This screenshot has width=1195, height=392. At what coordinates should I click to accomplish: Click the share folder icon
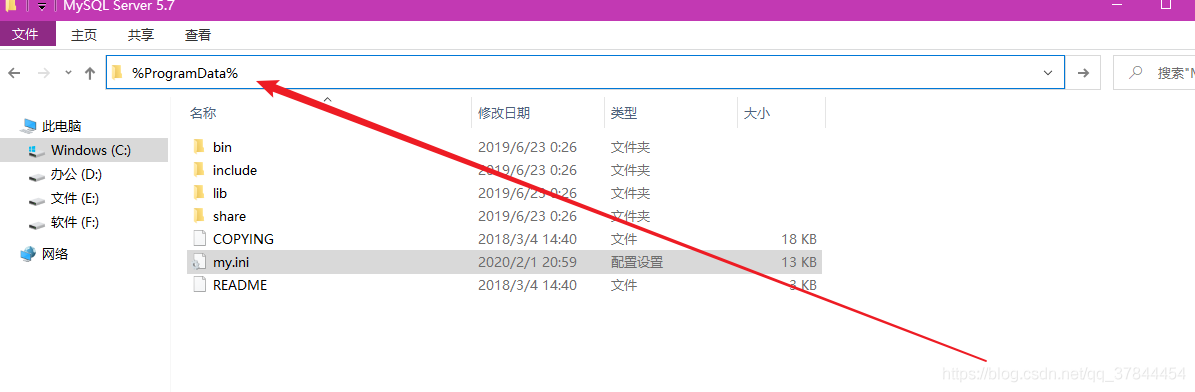point(200,216)
